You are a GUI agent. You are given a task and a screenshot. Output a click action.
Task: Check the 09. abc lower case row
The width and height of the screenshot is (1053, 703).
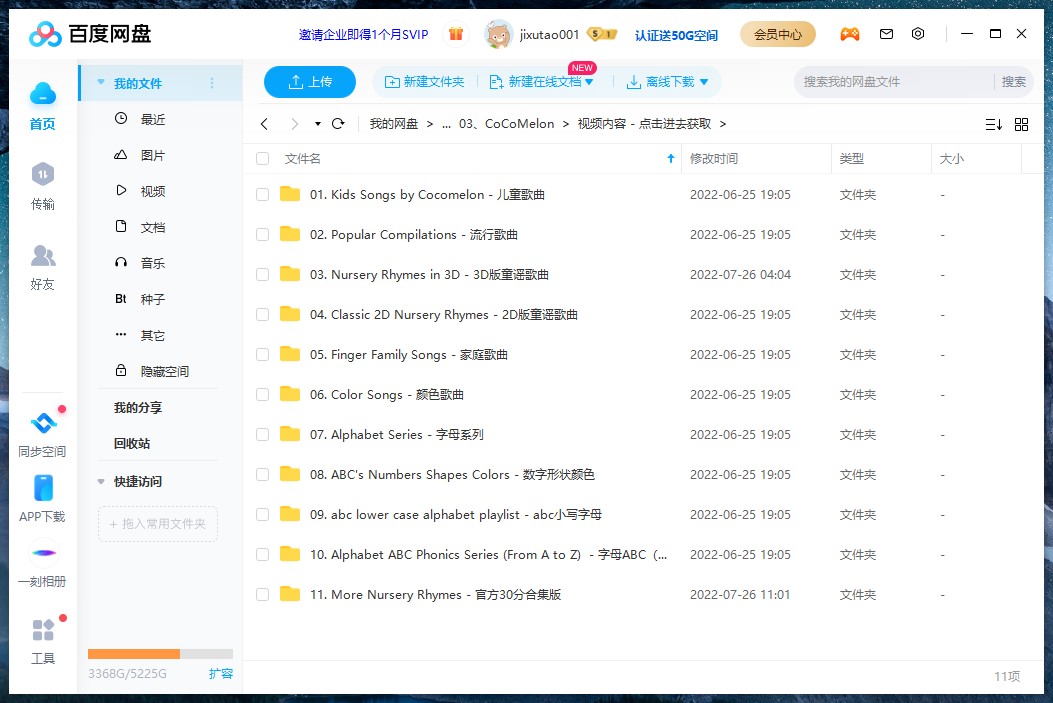263,514
